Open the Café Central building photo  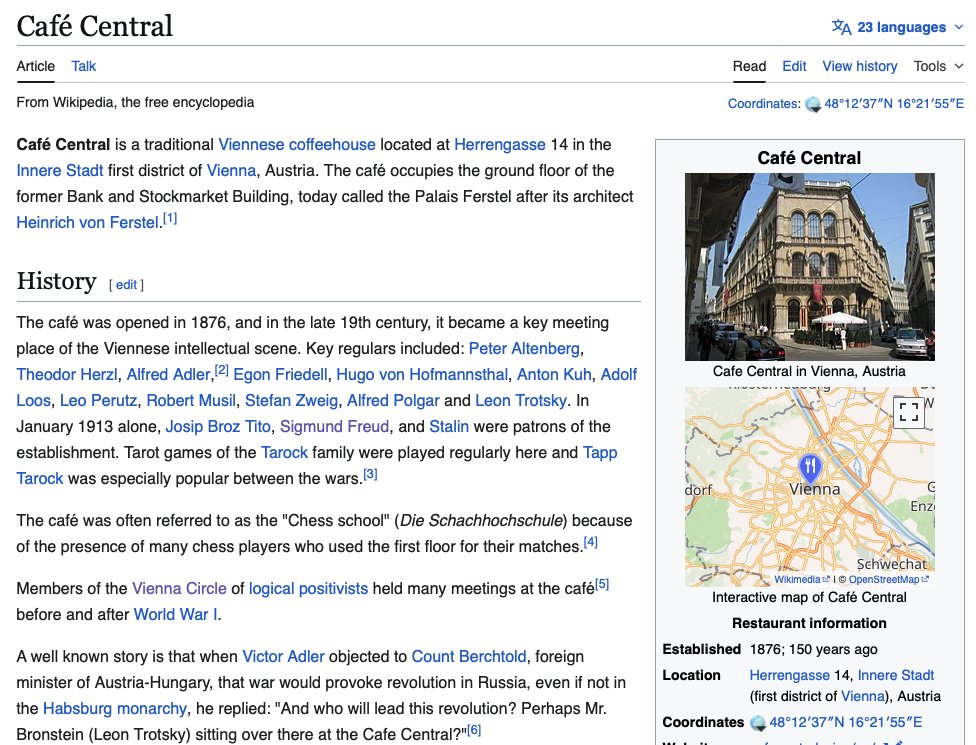coord(810,267)
